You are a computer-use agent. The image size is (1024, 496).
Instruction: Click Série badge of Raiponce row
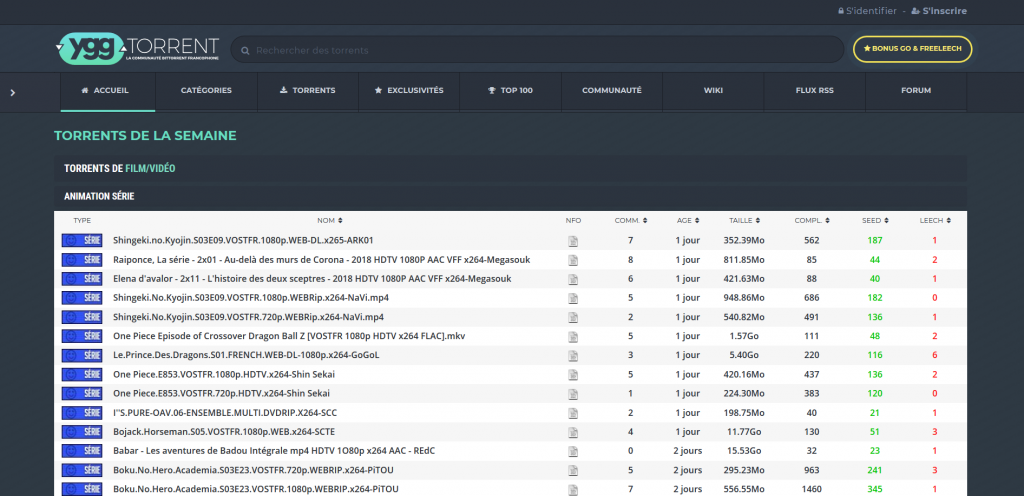82,260
